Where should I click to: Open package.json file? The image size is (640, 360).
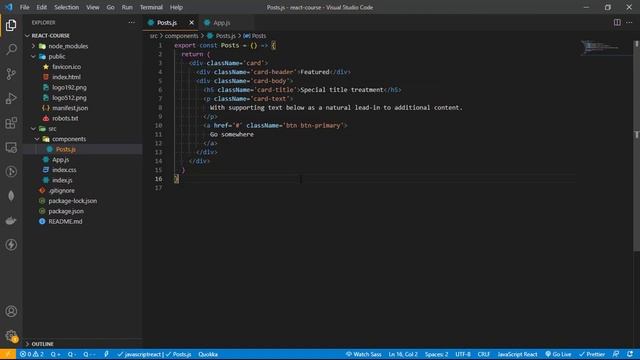point(66,211)
